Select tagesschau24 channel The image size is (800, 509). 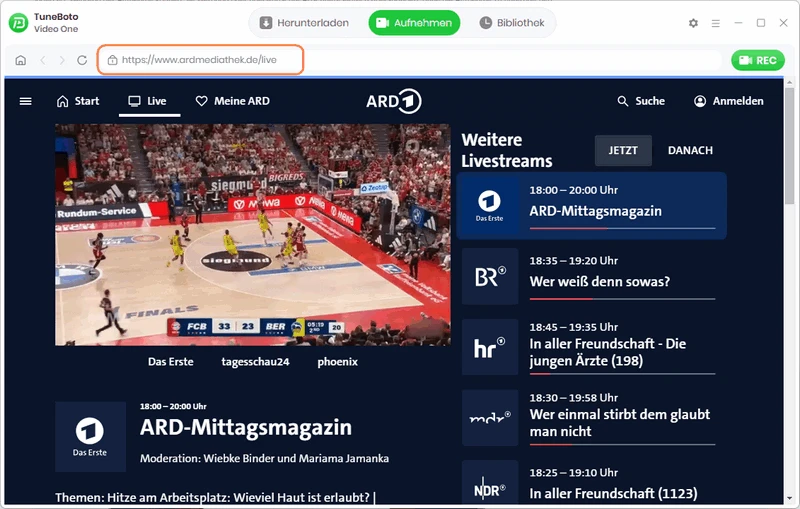(255, 362)
